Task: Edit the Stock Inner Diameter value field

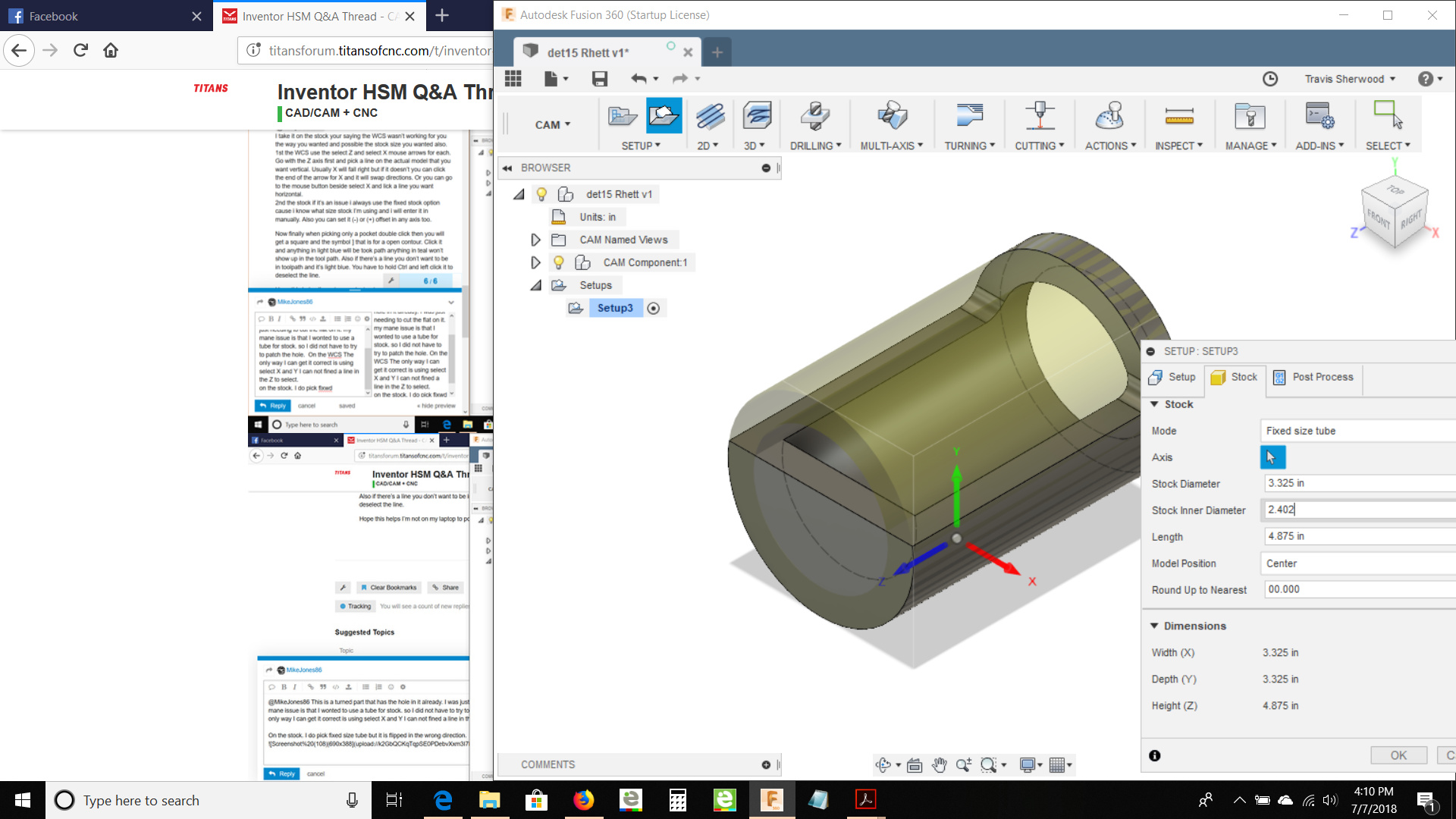Action: point(1357,510)
